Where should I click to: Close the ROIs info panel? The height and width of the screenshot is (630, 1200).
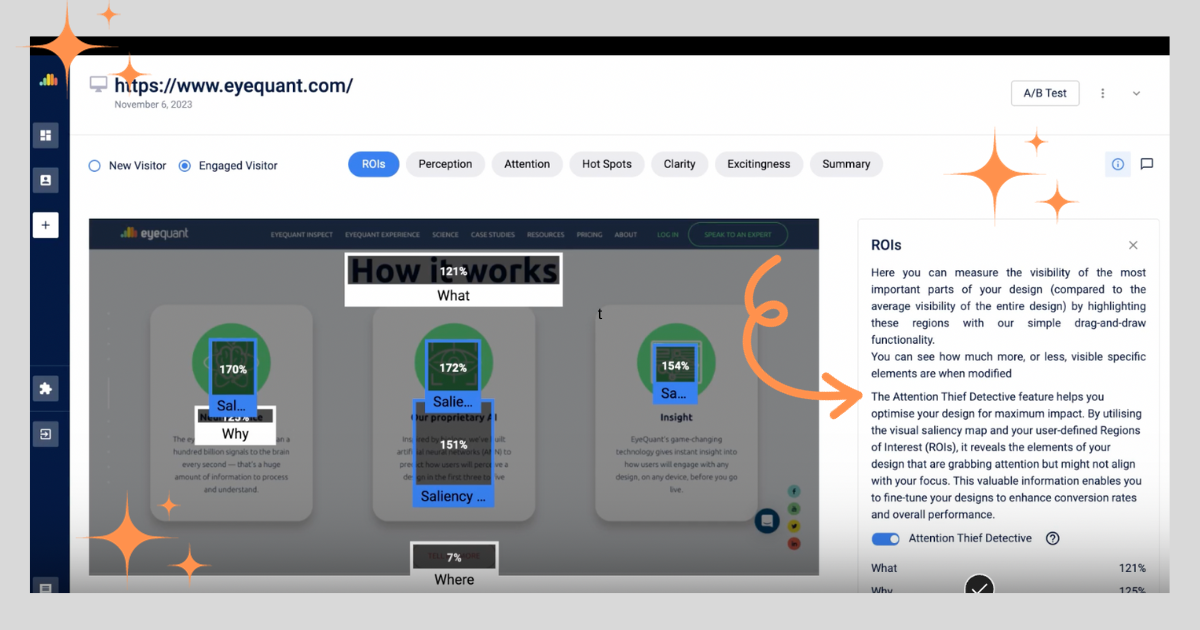click(x=1133, y=245)
